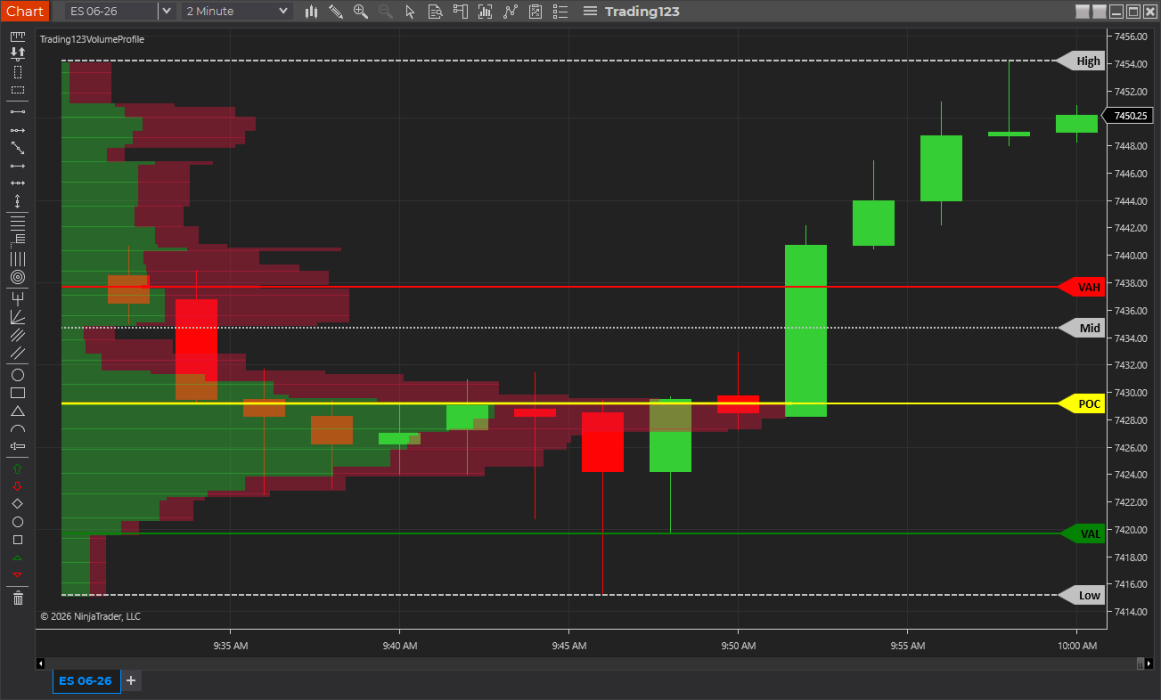Click the Zoom In magnifier

click(361, 11)
